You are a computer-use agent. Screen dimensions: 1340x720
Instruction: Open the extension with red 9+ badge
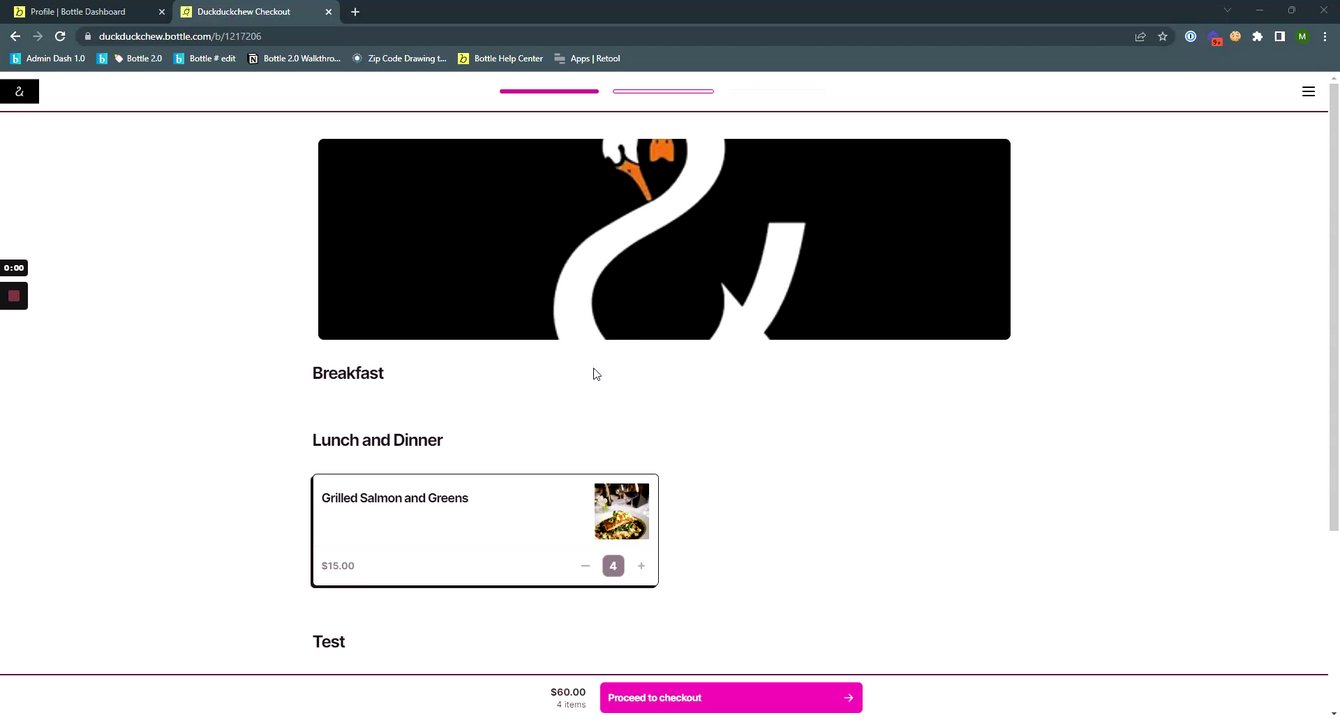[x=1215, y=38]
